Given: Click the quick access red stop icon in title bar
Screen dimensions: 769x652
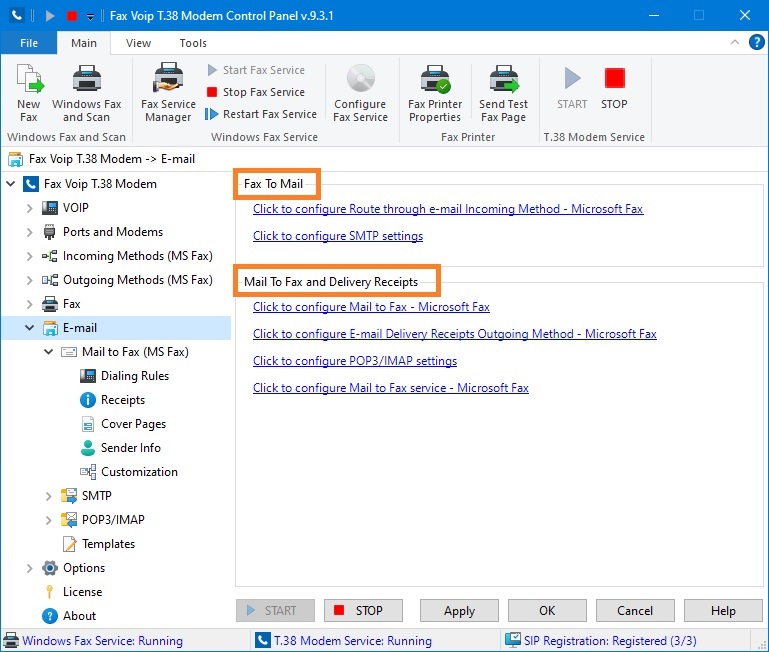Looking at the screenshot, I should pyautogui.click(x=72, y=16).
